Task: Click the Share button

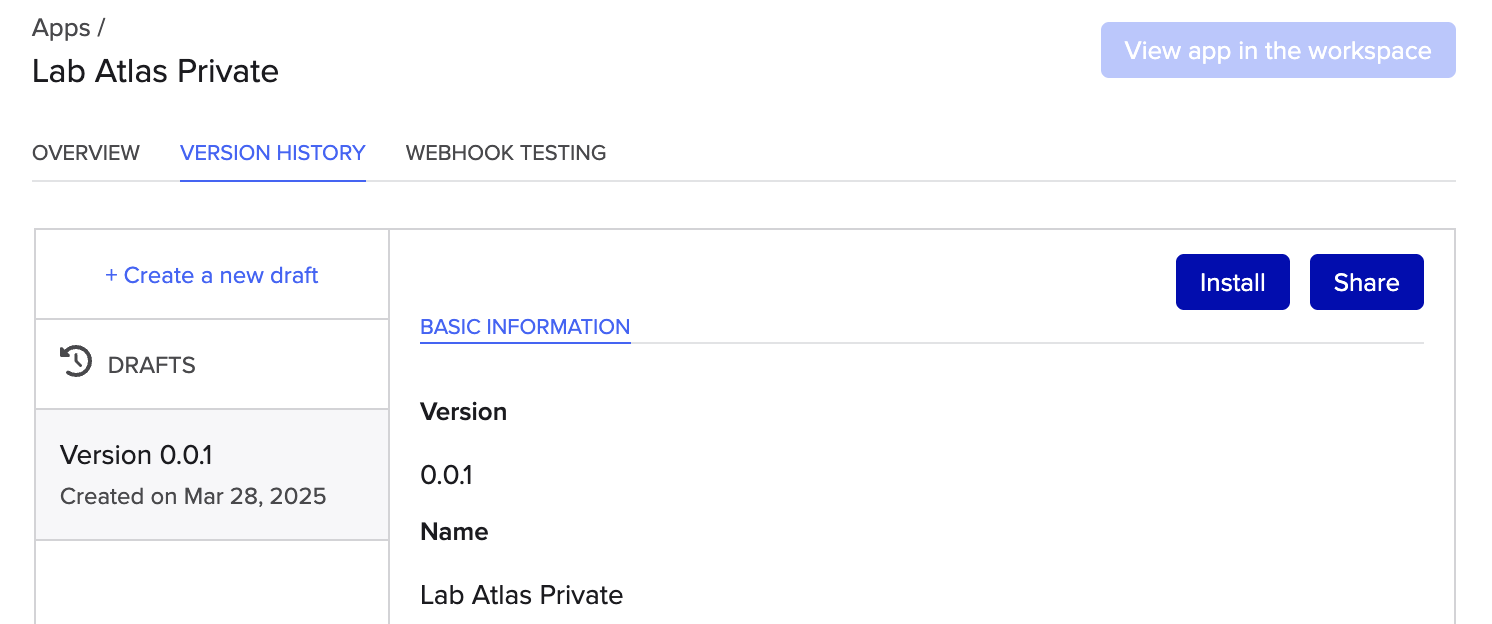Action: 1366,282
